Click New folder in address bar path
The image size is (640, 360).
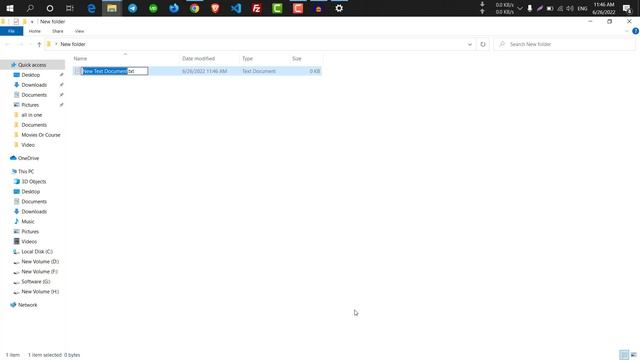click(x=73, y=44)
